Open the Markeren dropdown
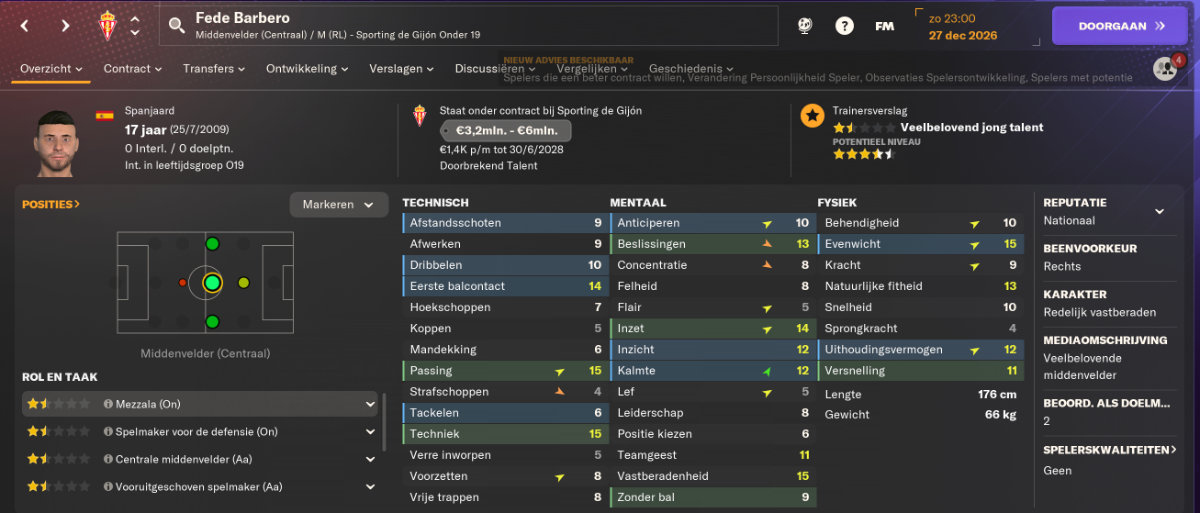 339,204
